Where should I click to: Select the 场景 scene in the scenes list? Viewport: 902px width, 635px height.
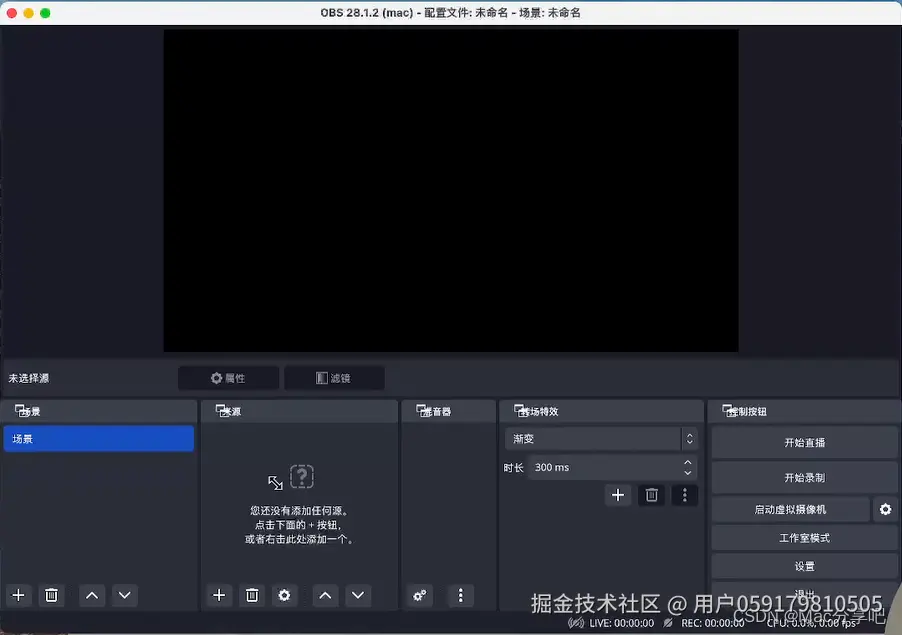point(98,438)
